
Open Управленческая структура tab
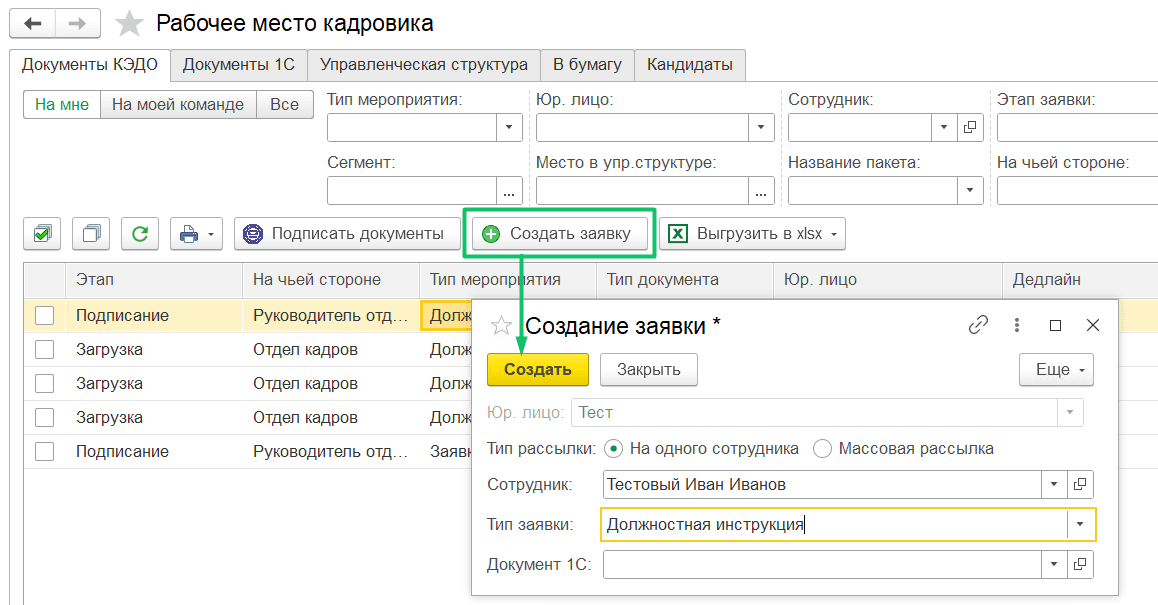(424, 65)
